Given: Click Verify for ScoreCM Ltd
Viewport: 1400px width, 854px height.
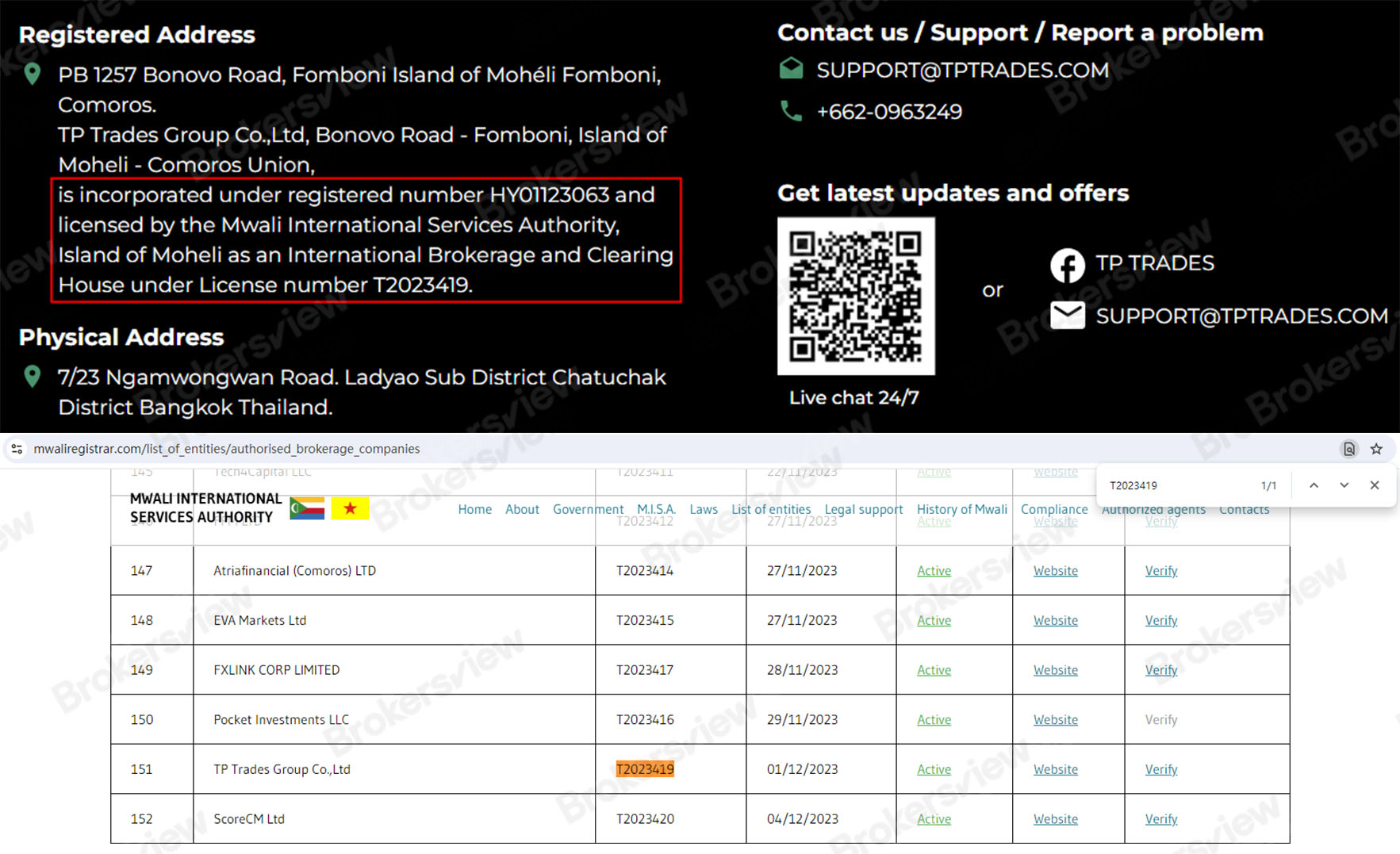Looking at the screenshot, I should pos(1161,819).
